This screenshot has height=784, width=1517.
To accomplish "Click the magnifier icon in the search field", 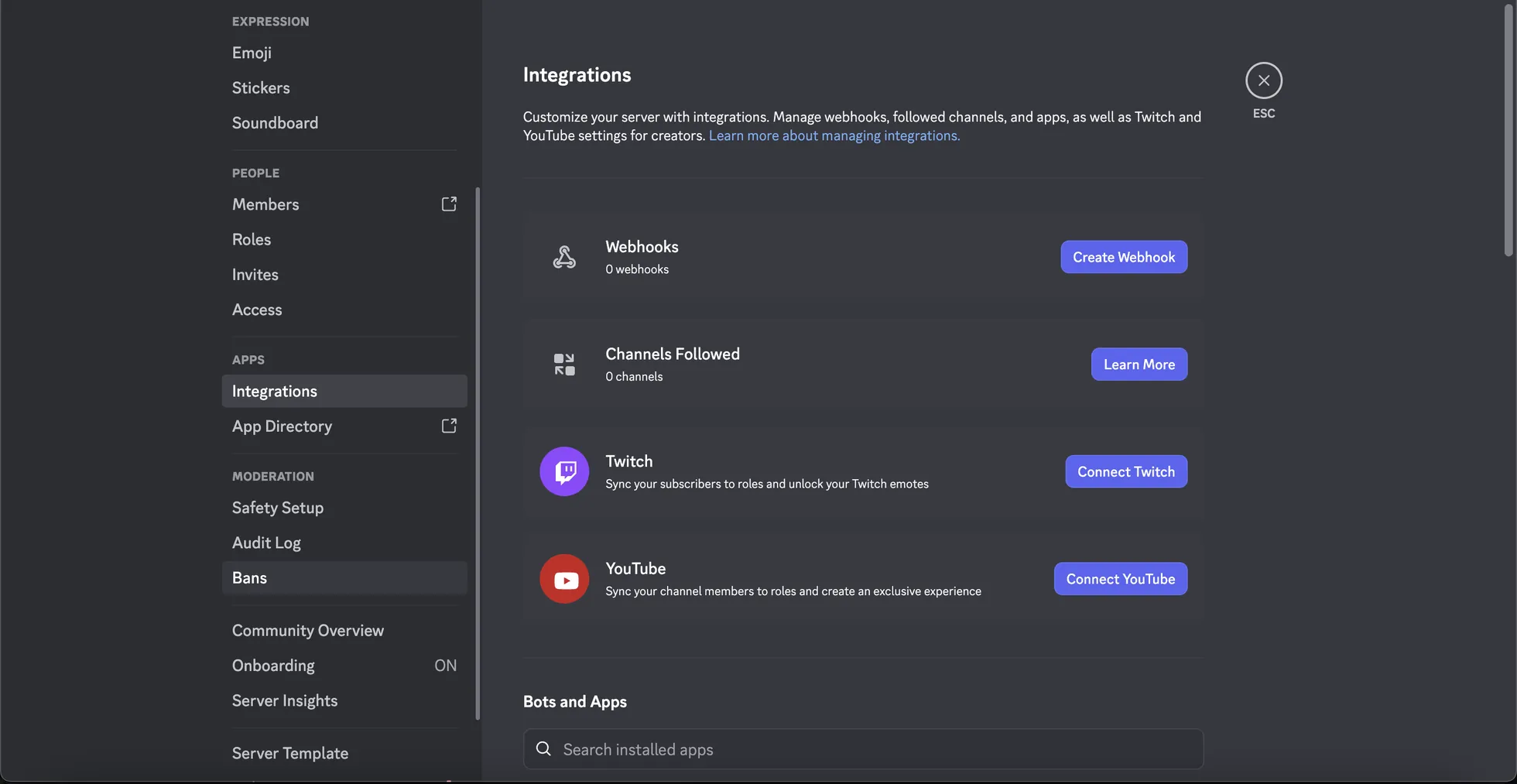I will [543, 748].
